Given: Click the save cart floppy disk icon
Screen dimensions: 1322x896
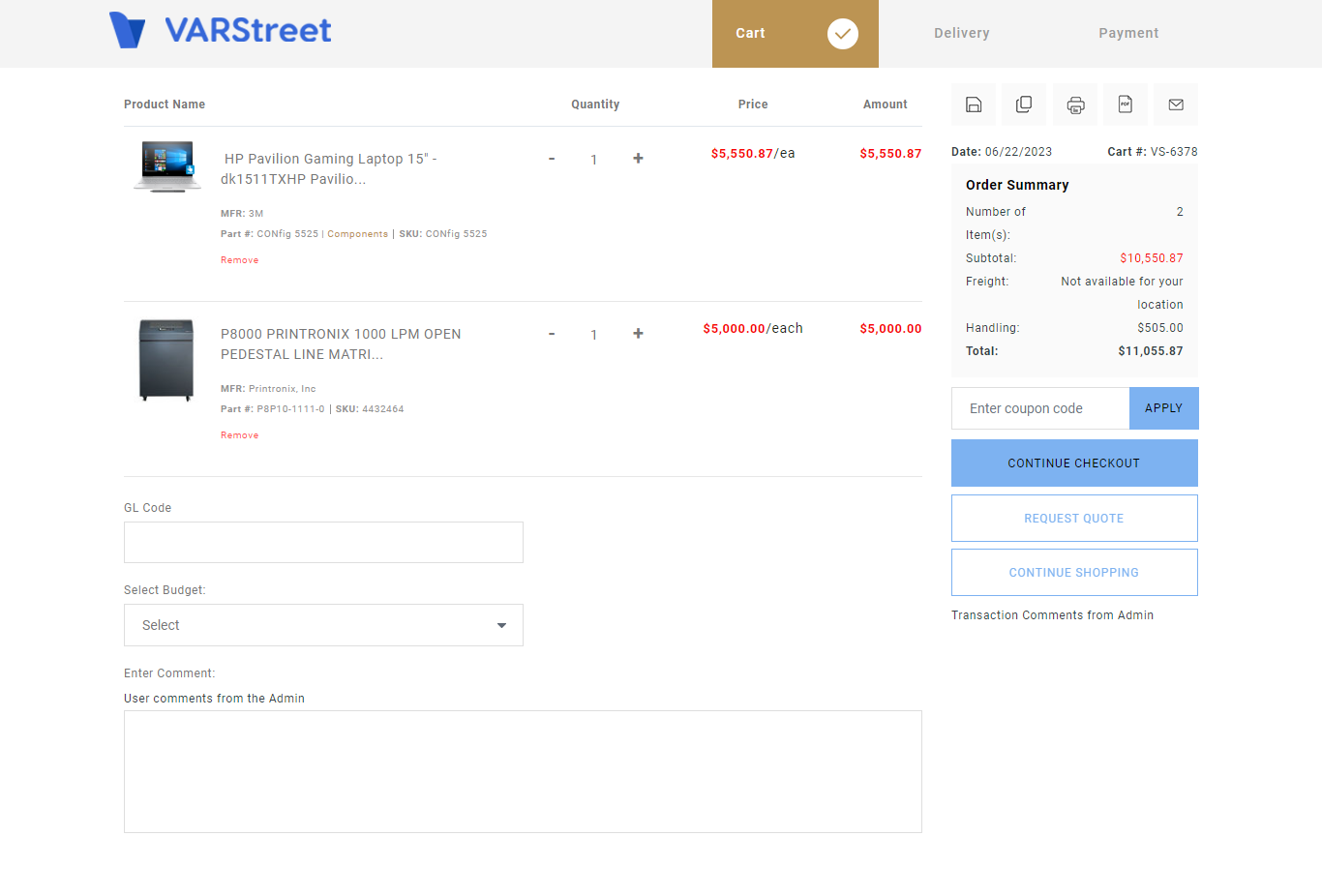Looking at the screenshot, I should click(974, 105).
